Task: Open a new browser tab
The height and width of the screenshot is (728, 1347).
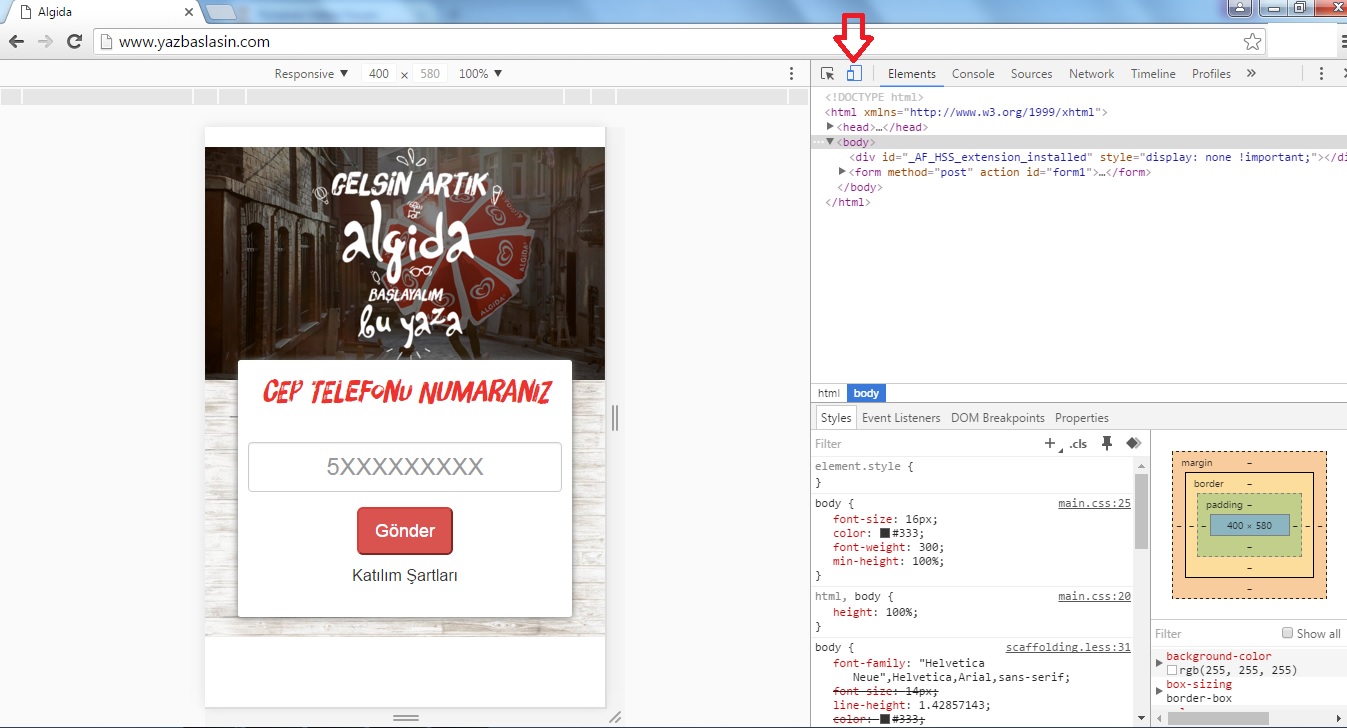Action: [x=220, y=12]
